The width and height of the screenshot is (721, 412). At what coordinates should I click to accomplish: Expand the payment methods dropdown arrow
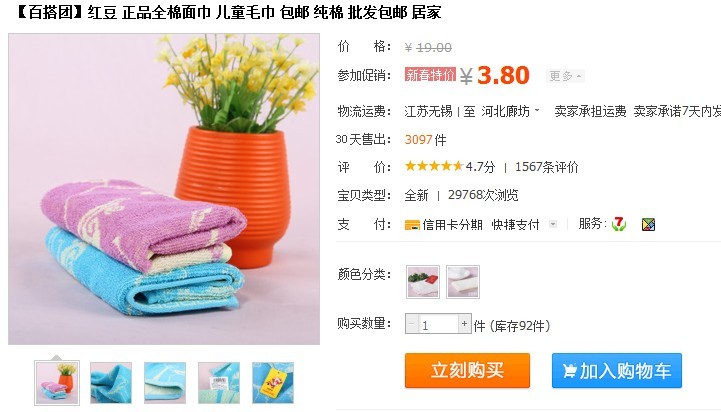[553, 224]
